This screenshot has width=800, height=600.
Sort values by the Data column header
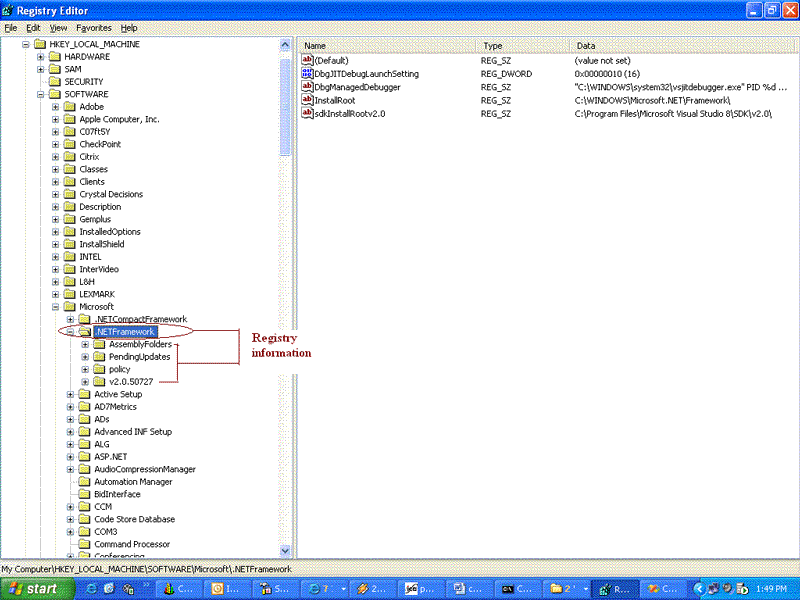[684, 46]
